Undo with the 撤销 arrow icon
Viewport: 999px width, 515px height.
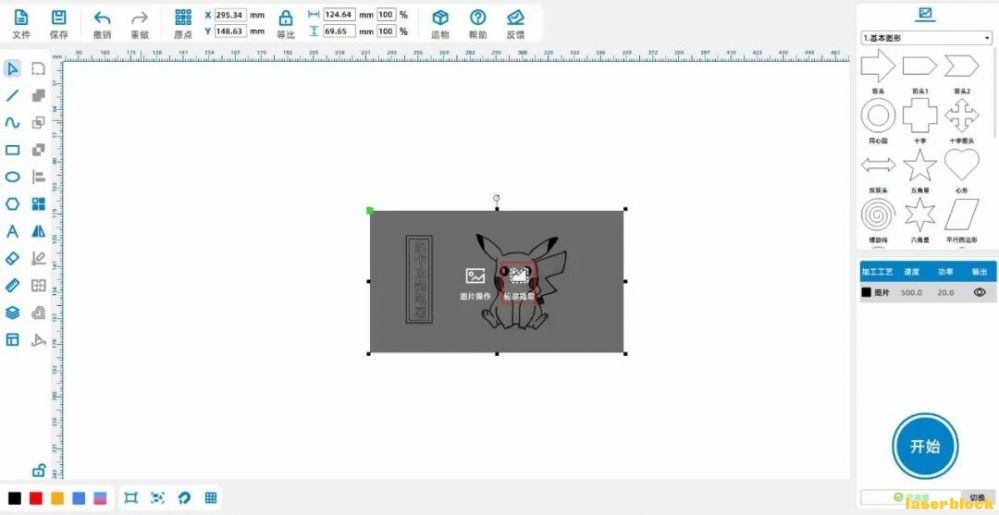pos(102,18)
